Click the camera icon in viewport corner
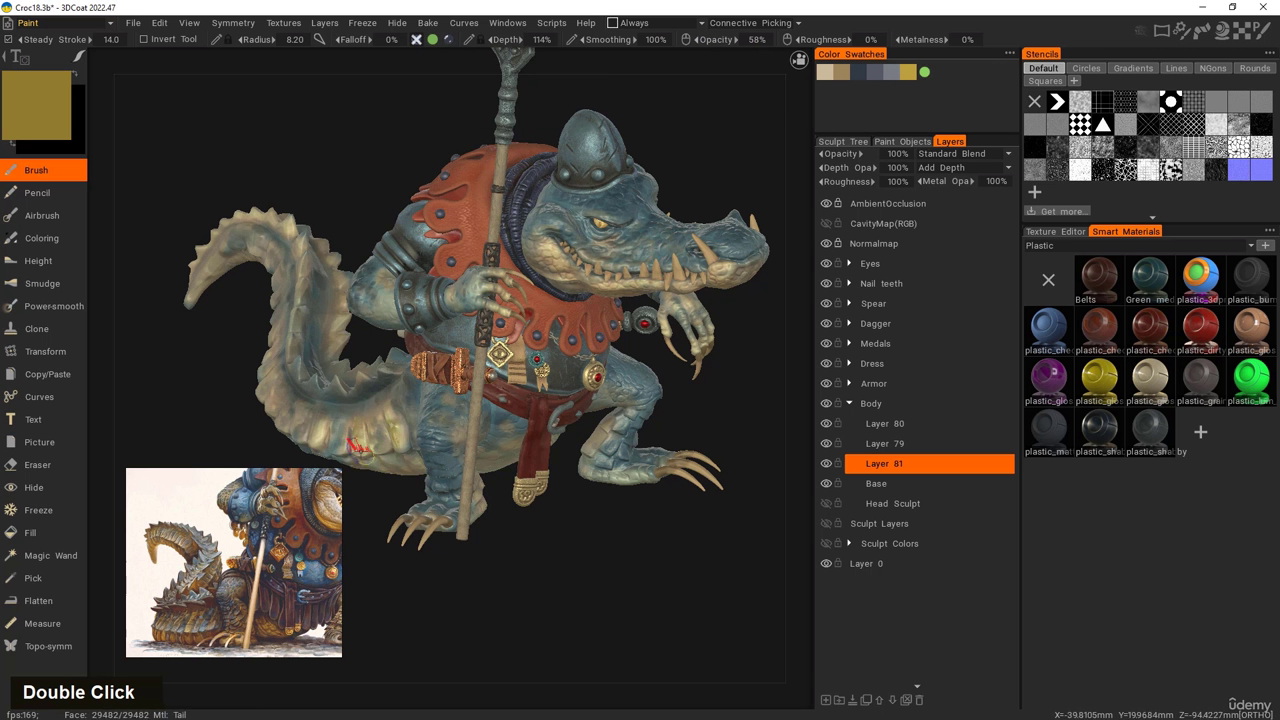1280x720 pixels. [x=799, y=61]
